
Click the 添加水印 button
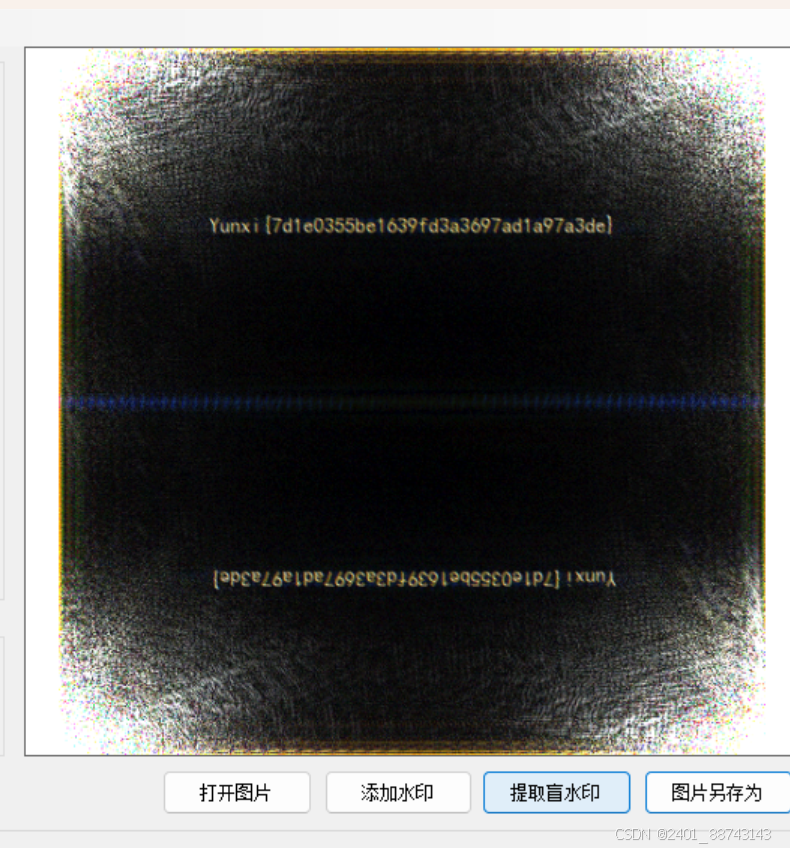(x=398, y=792)
